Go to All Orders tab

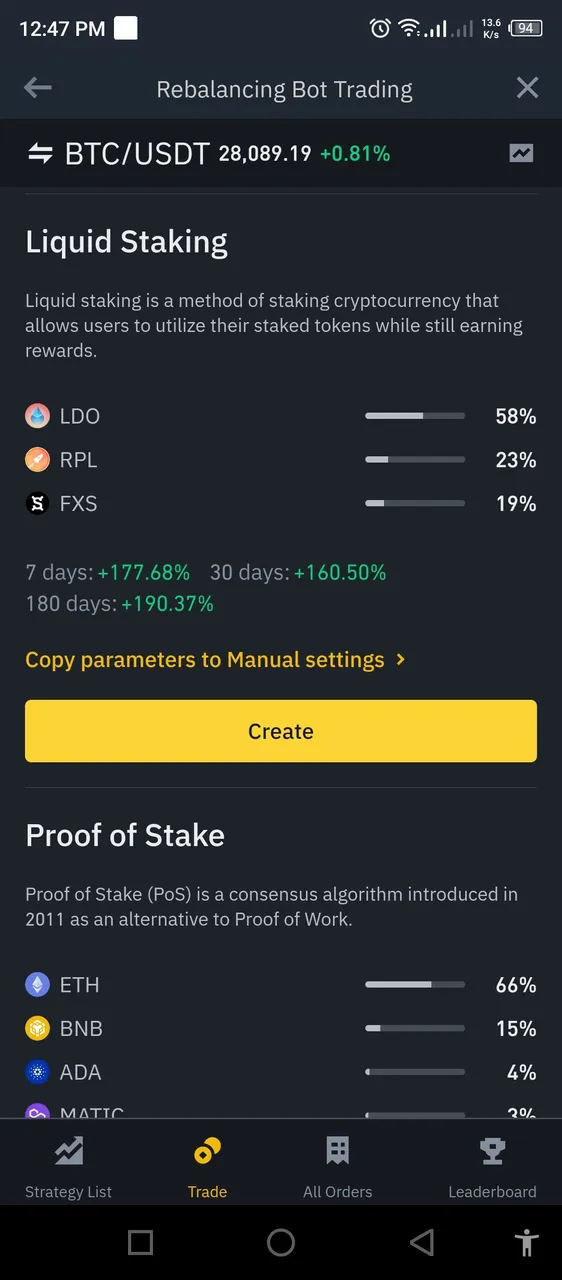[x=338, y=1168]
